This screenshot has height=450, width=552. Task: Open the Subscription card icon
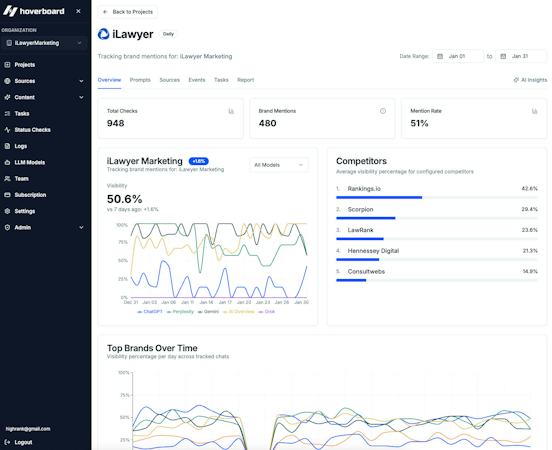(7, 195)
